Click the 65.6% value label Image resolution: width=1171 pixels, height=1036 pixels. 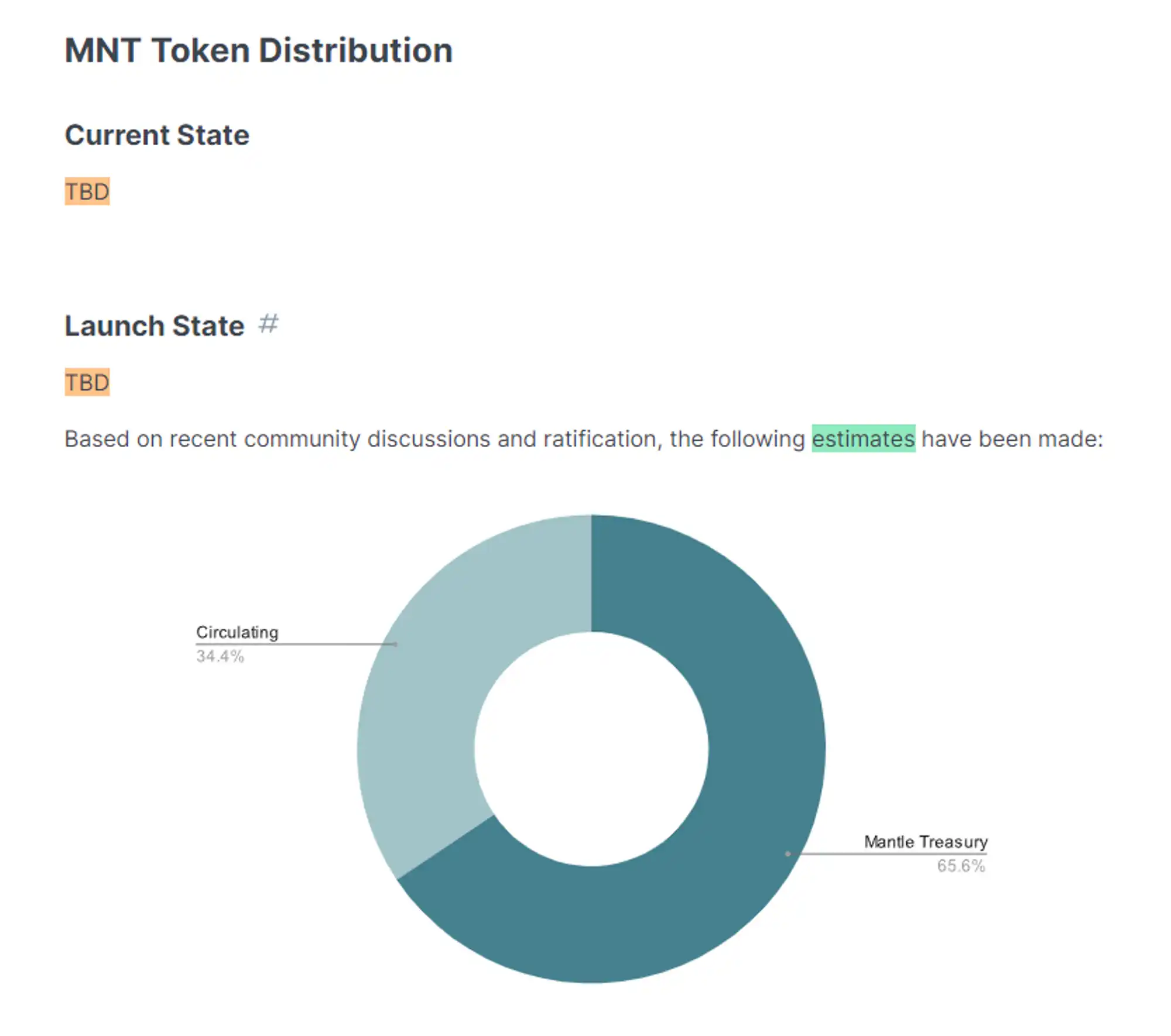961,866
